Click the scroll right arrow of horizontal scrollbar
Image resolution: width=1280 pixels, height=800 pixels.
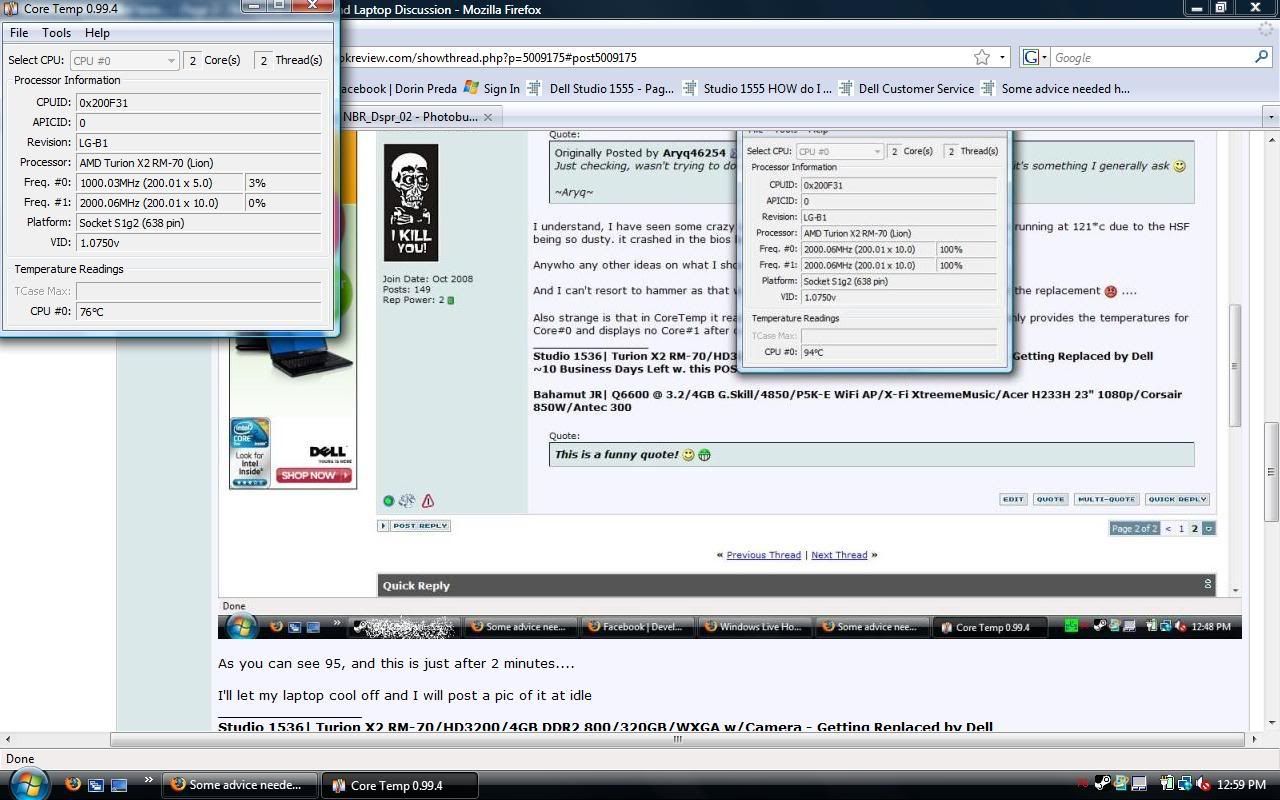click(x=1255, y=740)
